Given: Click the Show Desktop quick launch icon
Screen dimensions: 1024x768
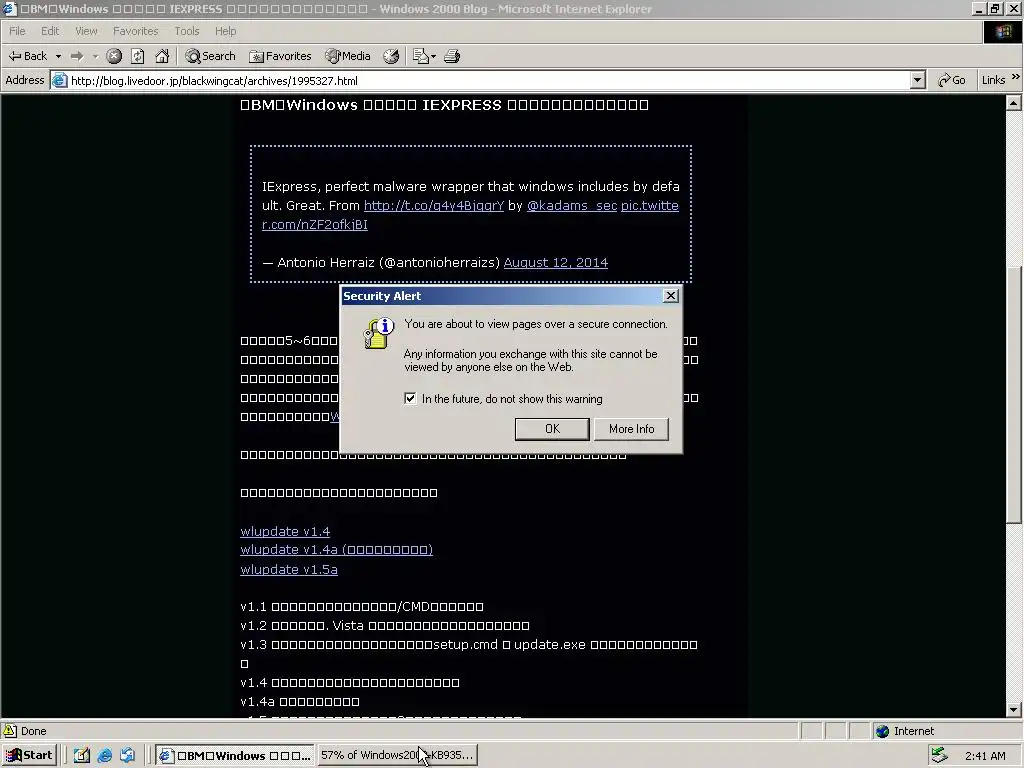Looking at the screenshot, I should pyautogui.click(x=82, y=755).
